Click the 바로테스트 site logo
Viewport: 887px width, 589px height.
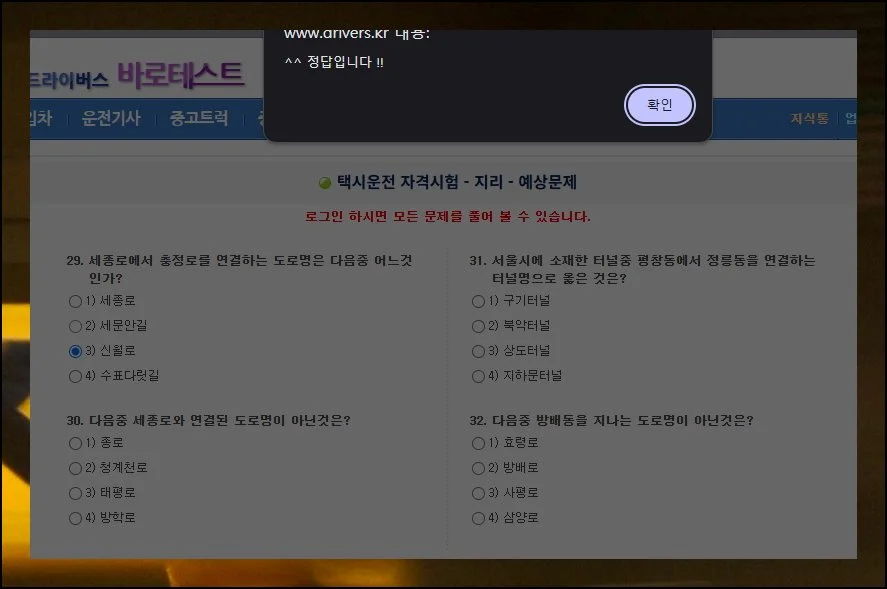(x=180, y=74)
